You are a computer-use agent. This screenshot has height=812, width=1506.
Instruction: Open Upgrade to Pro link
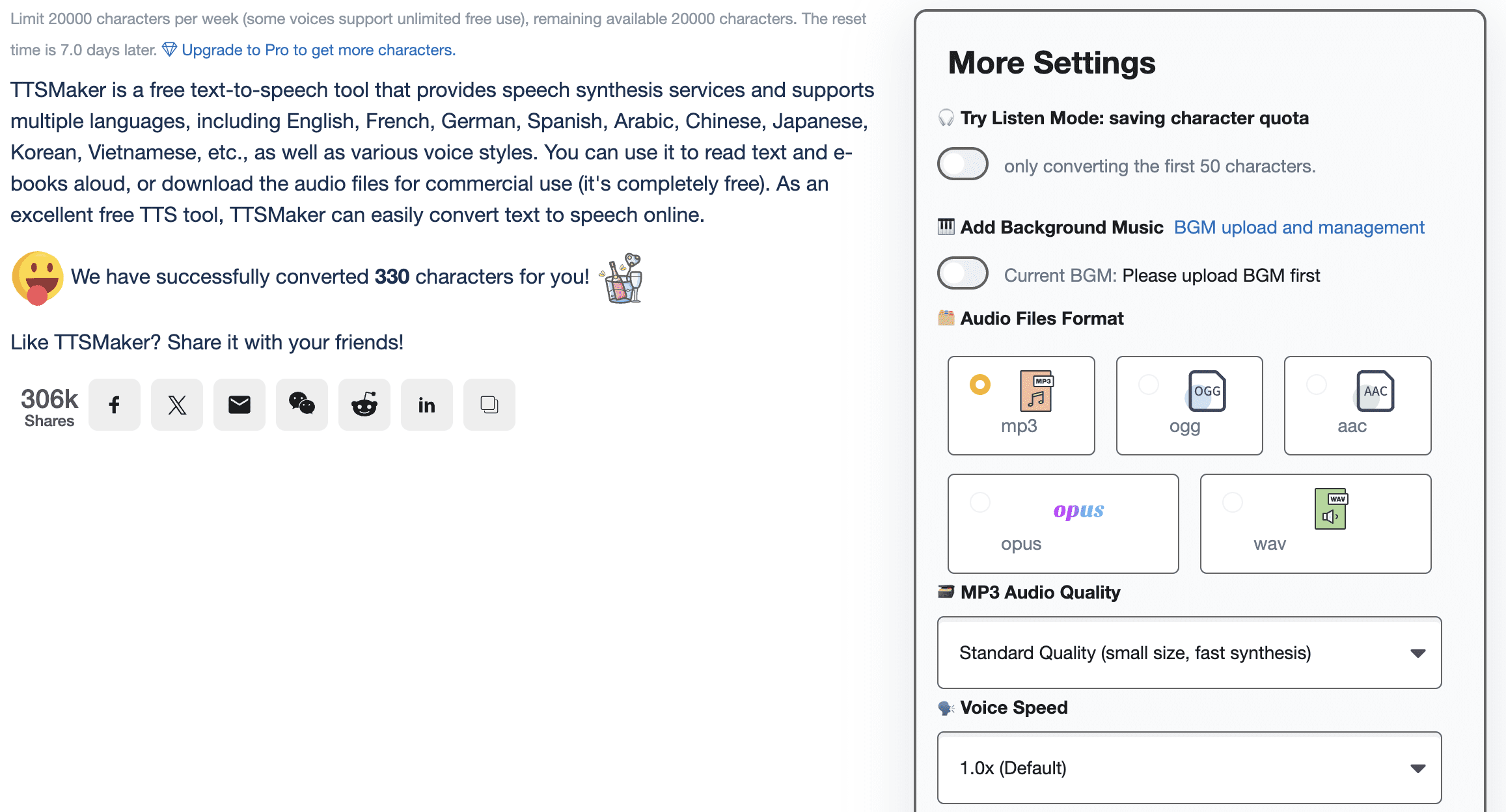click(x=318, y=50)
